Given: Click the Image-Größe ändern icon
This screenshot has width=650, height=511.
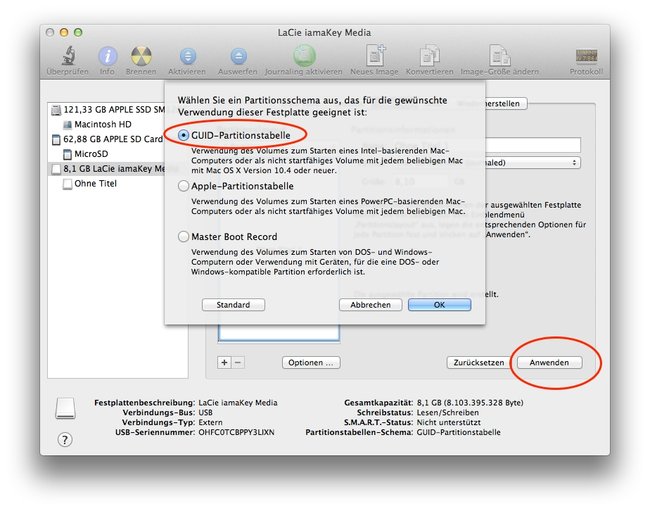Looking at the screenshot, I should (500, 56).
